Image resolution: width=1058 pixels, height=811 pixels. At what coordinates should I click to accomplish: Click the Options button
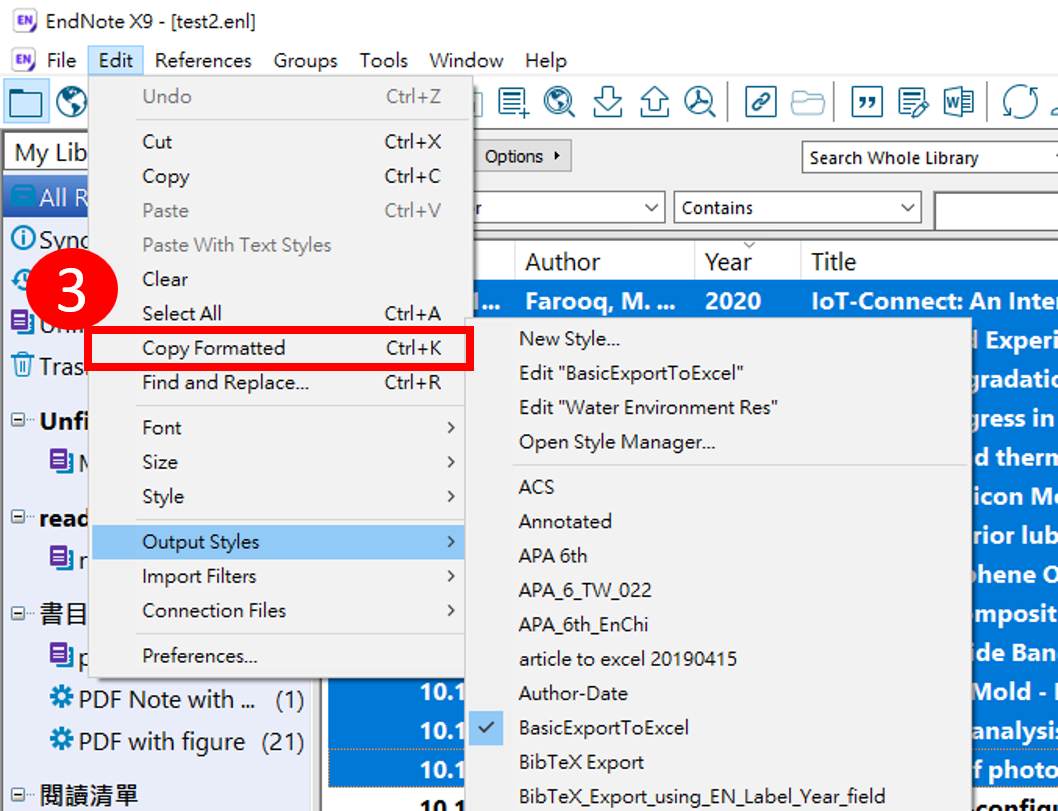click(522, 157)
